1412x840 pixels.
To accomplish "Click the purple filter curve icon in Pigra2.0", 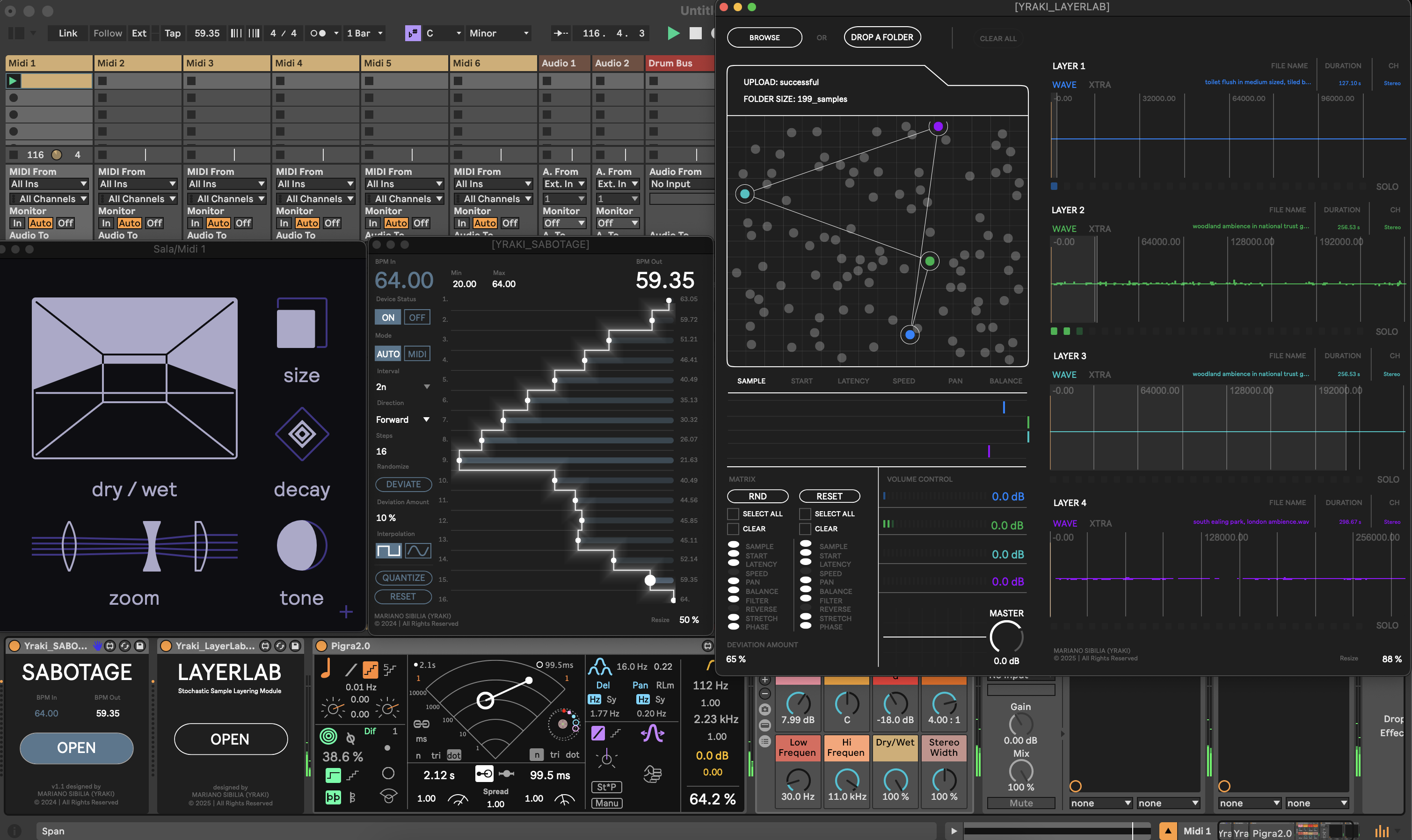I will coord(652,734).
